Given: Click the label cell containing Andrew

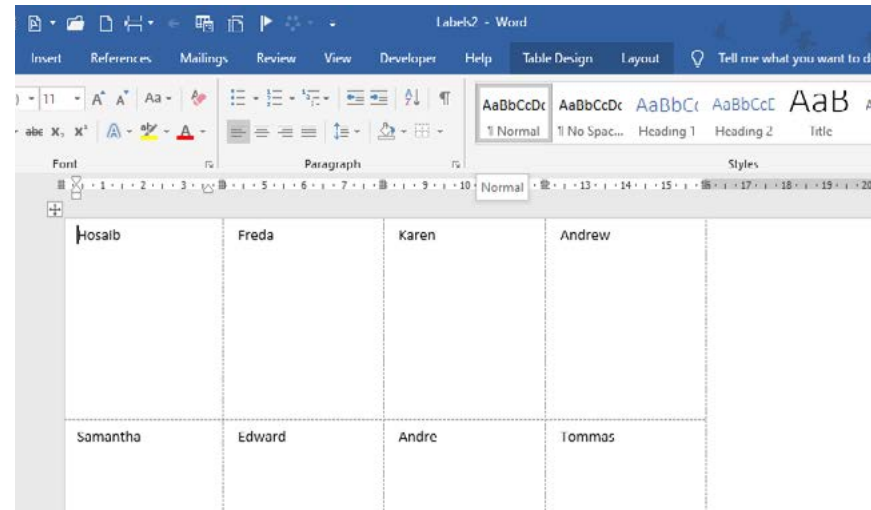Looking at the screenshot, I should point(625,319).
